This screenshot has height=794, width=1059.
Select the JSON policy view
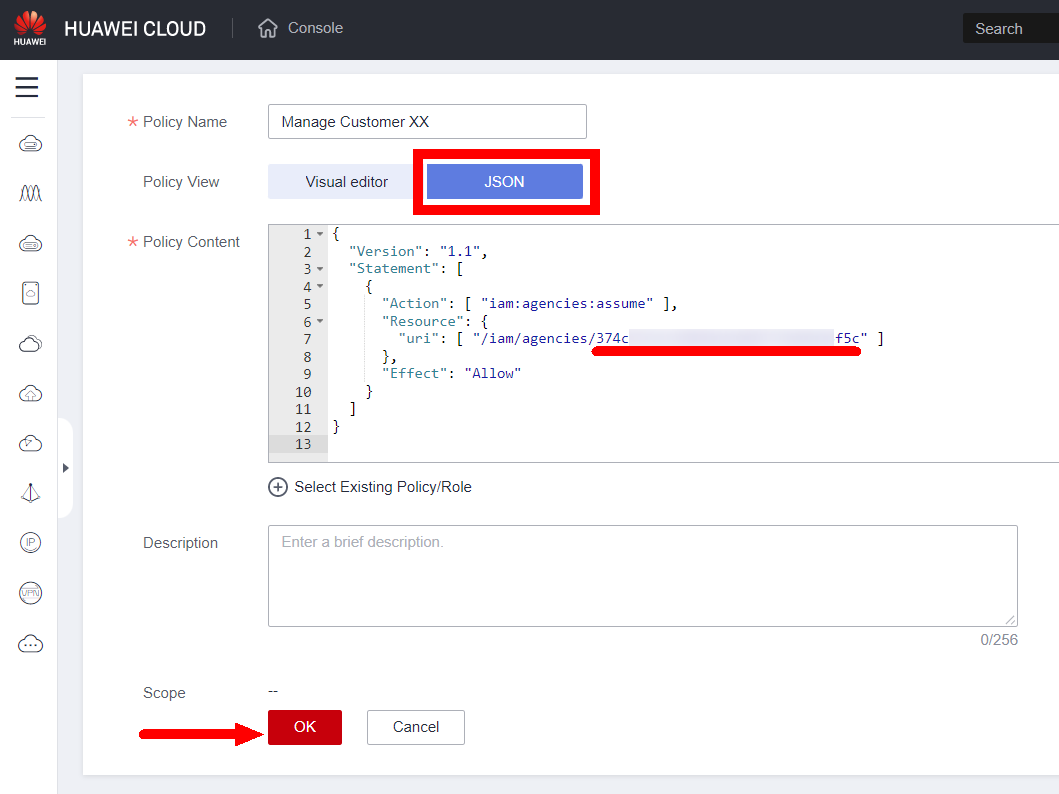pyautogui.click(x=504, y=182)
